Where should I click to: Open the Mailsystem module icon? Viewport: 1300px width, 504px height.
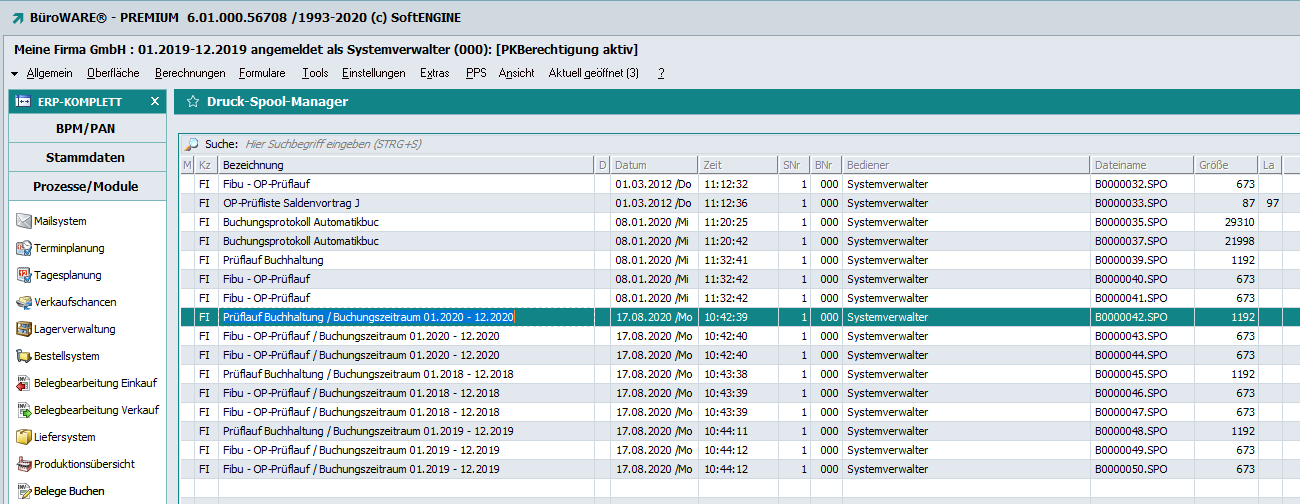(x=25, y=221)
